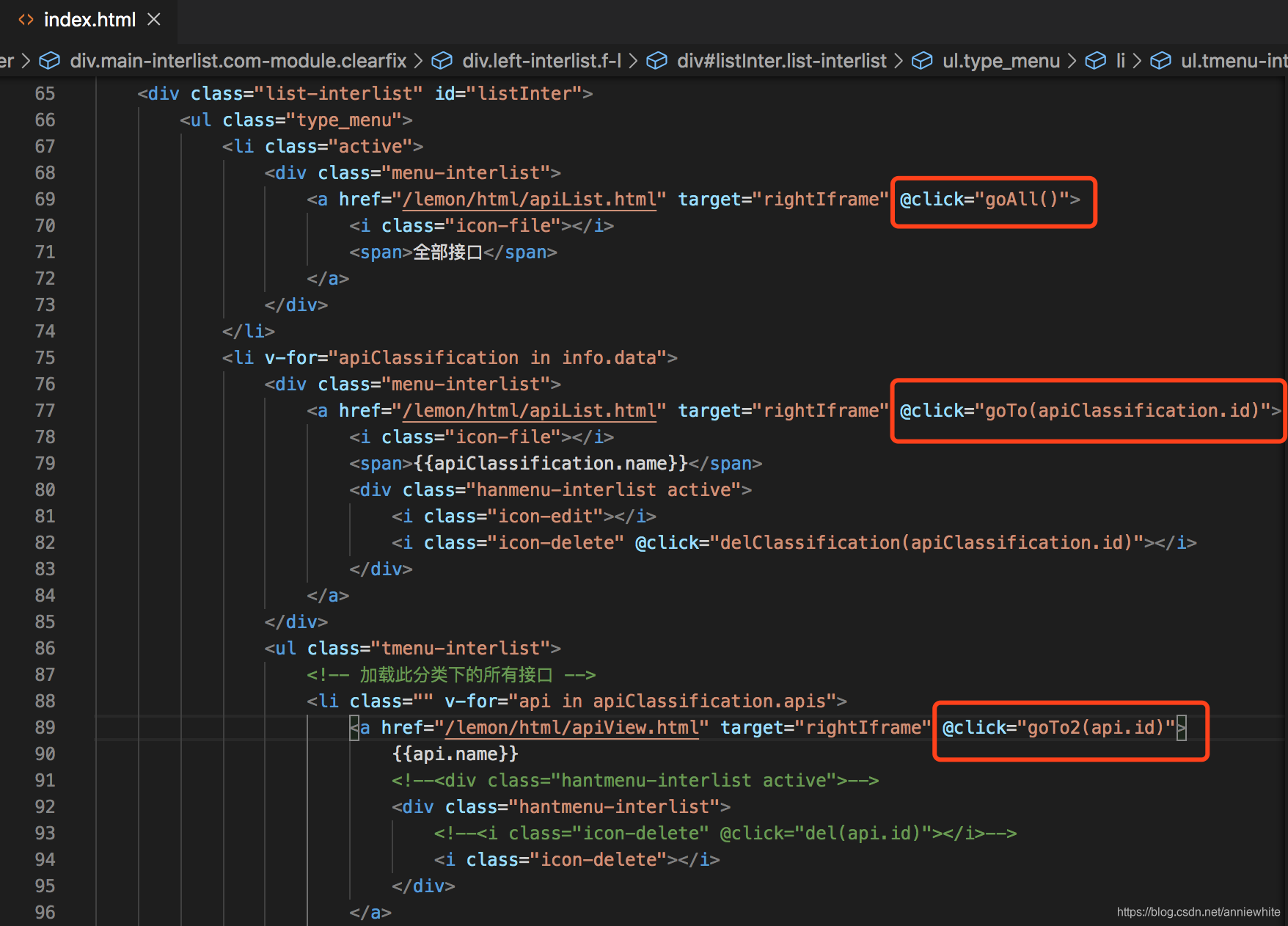Expand chevron after ul.type_menu breadcrumb
Screen dimensions: 1288x926
tap(1072, 60)
